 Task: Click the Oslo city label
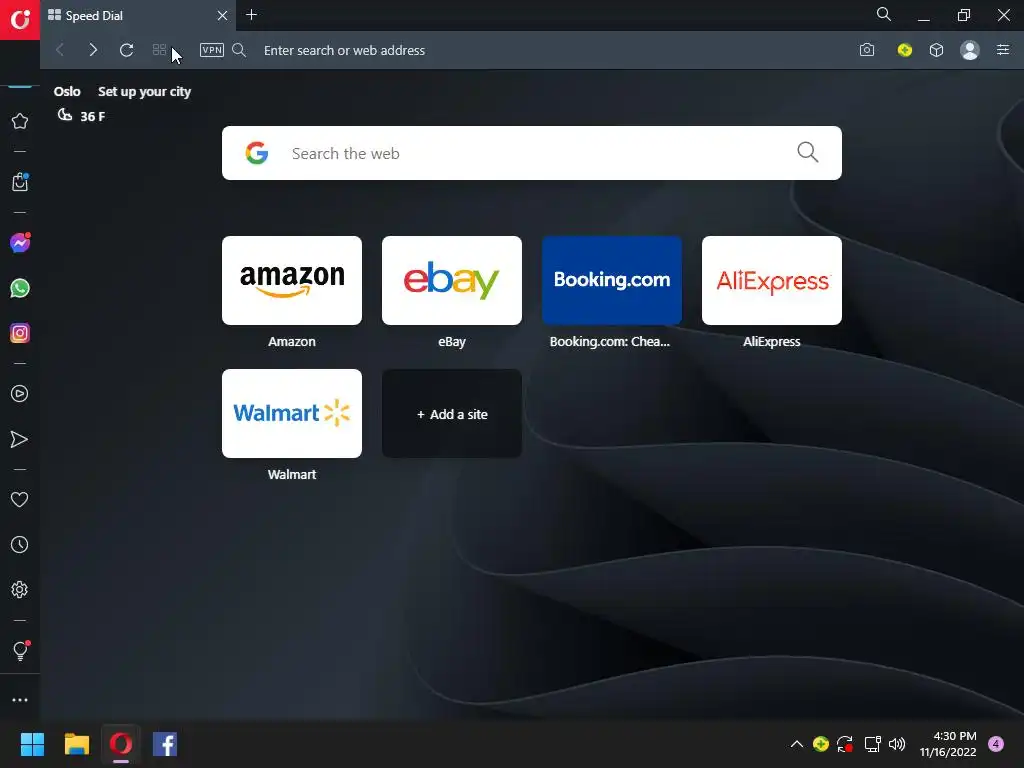(x=67, y=91)
